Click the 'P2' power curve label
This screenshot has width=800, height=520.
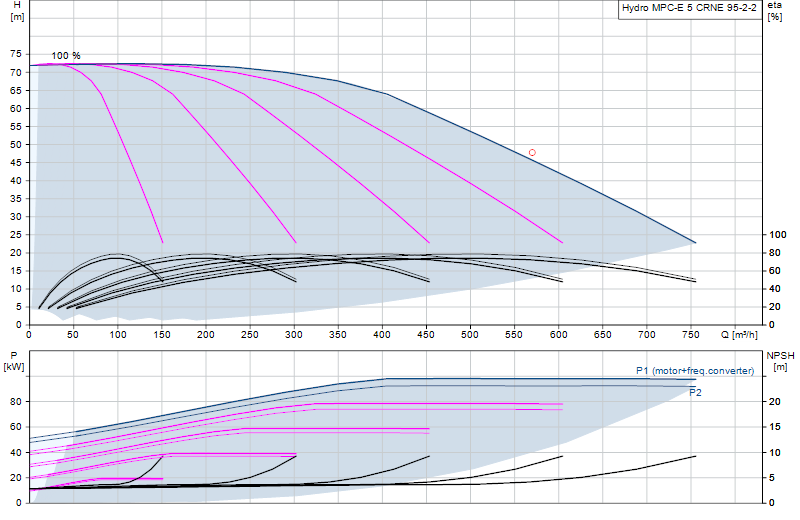click(695, 392)
